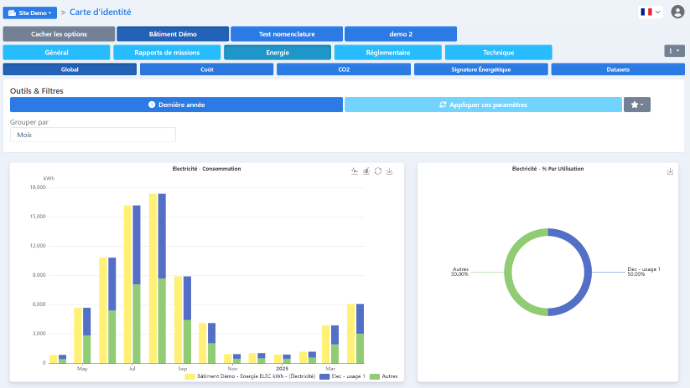Select the Test nomenclature tab
The image size is (690, 388).
pyautogui.click(x=287, y=34)
